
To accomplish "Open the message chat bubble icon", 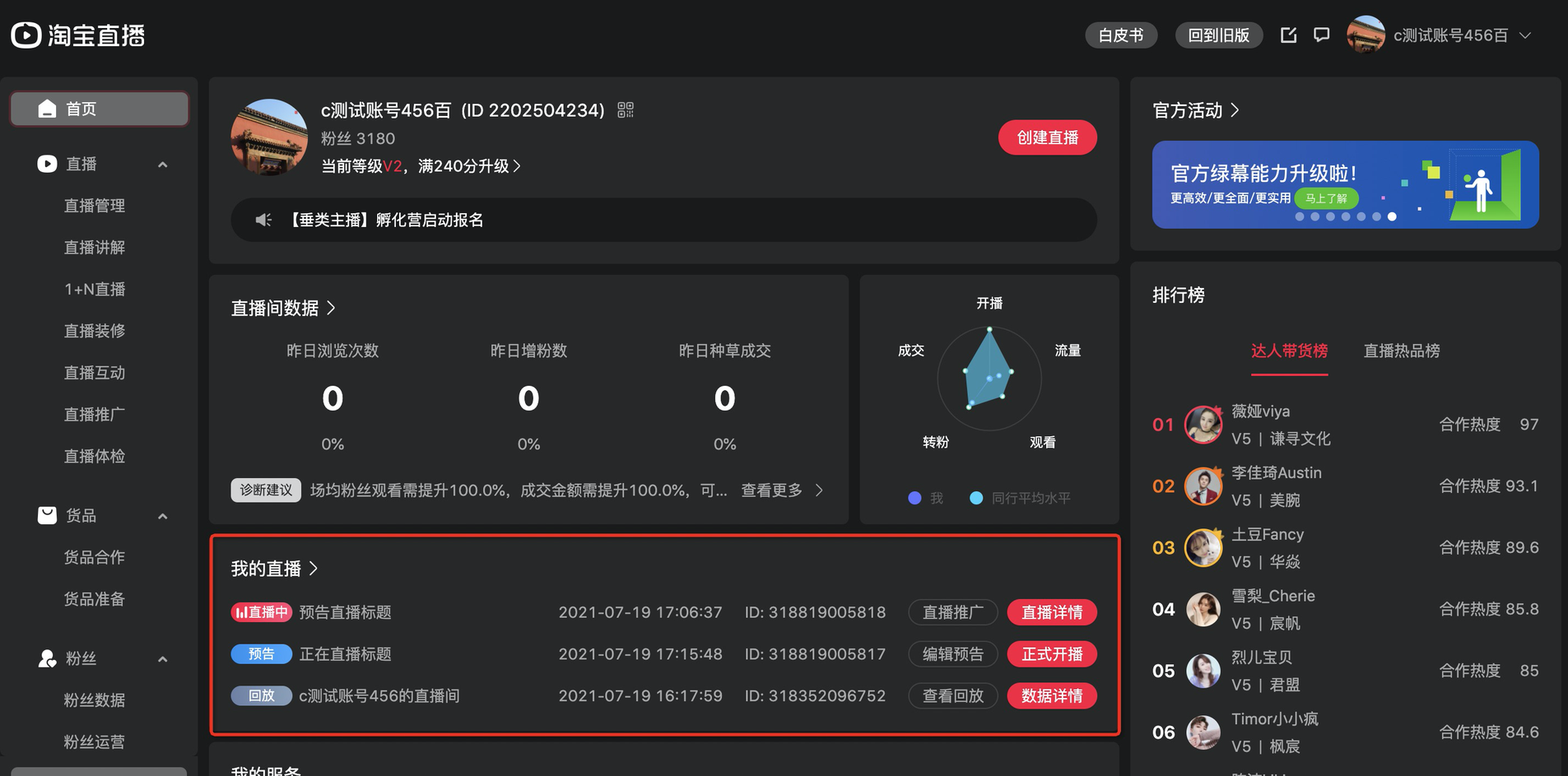I will [x=1321, y=35].
